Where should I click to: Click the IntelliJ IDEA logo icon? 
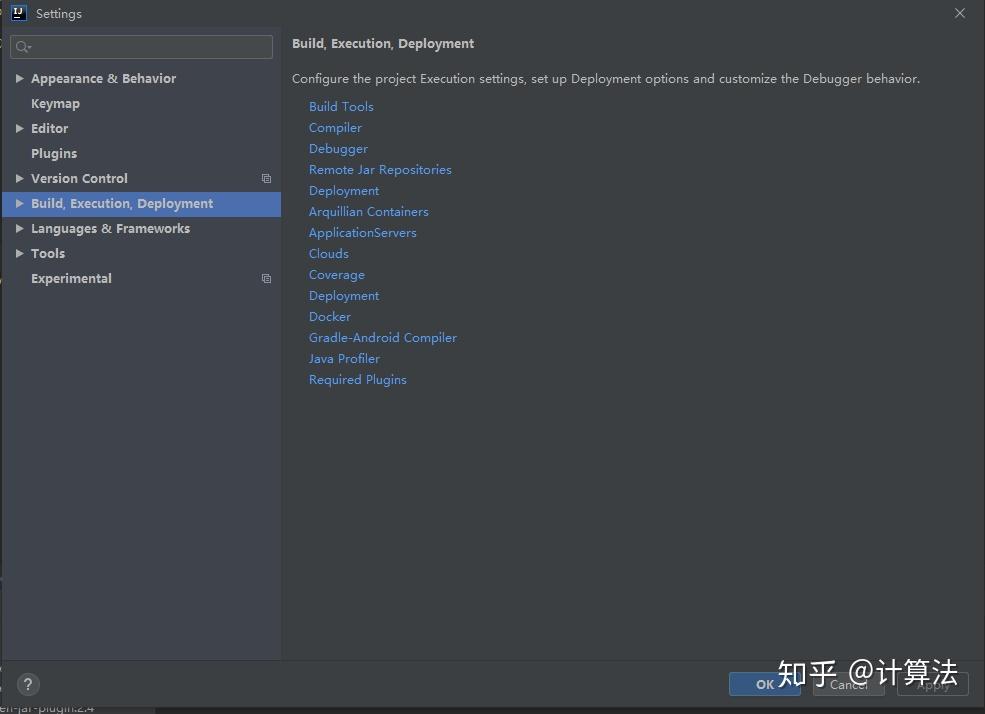click(19, 13)
